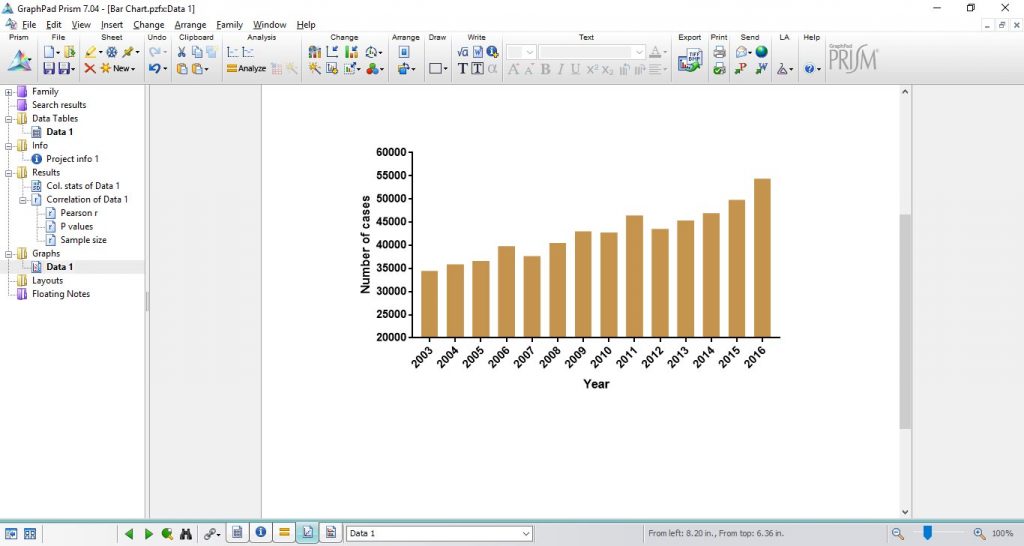This screenshot has width=1024, height=546.
Task: Switch to the Layouts view in the bottom bar
Action: (x=331, y=533)
